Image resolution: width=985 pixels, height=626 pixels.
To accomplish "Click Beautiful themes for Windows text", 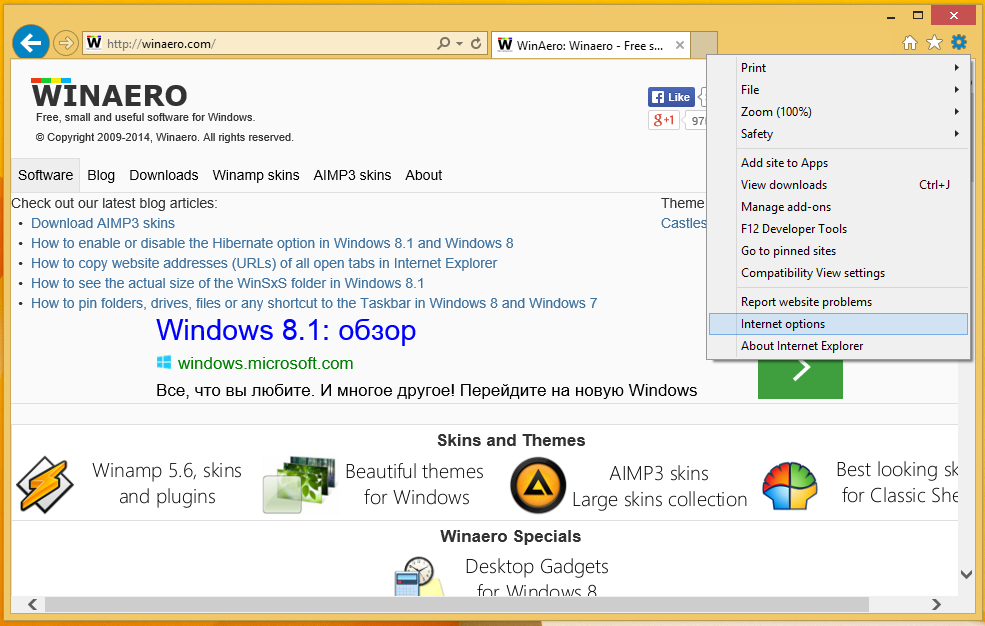I will pyautogui.click(x=415, y=484).
